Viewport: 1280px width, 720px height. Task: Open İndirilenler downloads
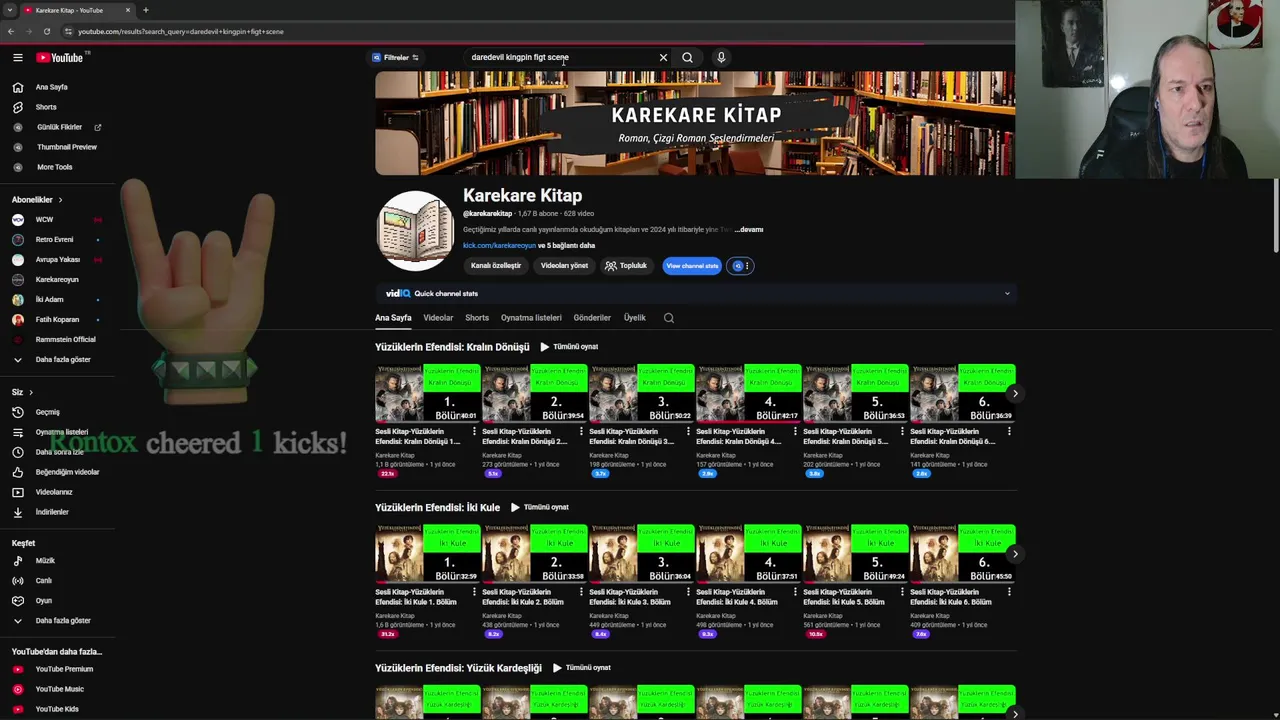point(52,512)
